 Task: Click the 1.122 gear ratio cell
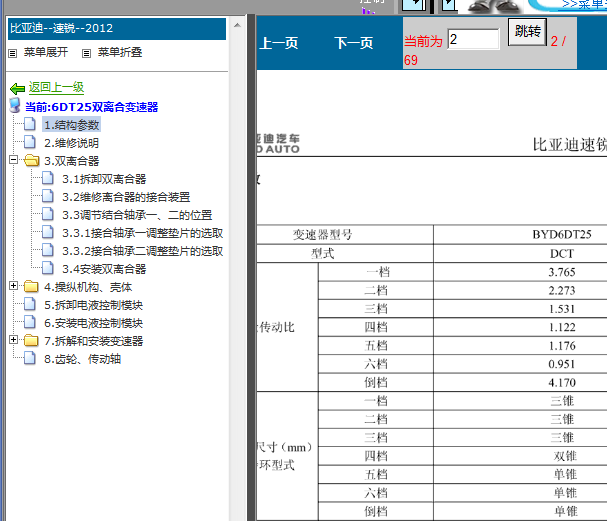562,327
